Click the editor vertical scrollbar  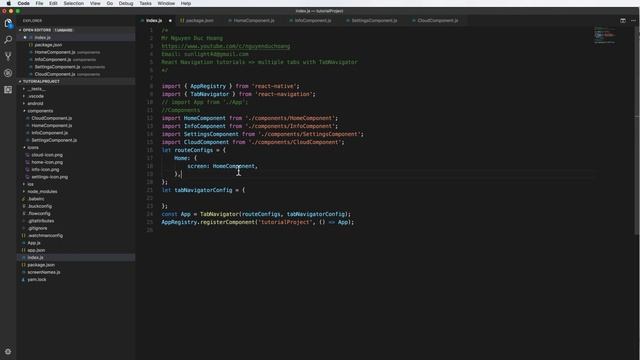point(637,131)
